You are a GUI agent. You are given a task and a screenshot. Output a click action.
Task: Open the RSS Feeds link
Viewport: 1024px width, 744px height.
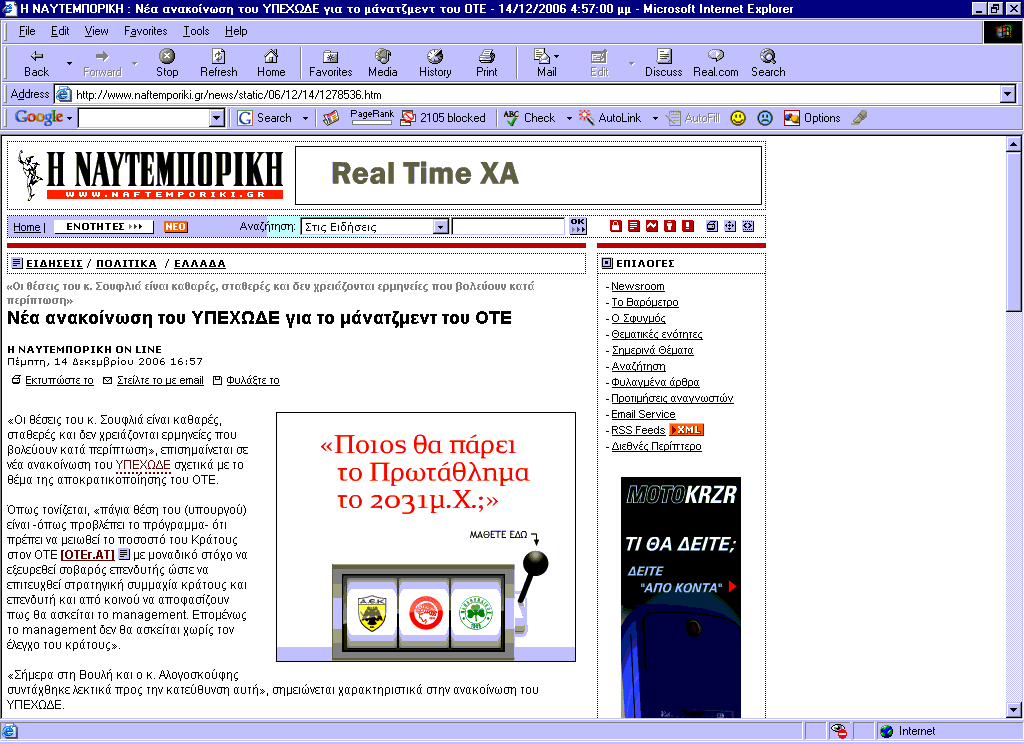coord(638,430)
